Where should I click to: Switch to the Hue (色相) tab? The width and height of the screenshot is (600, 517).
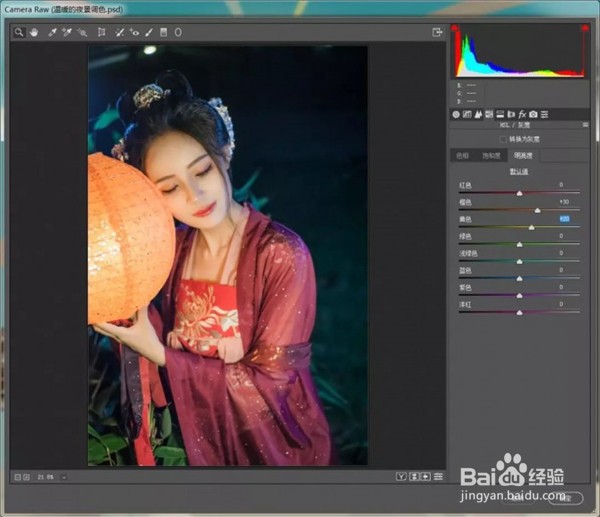coord(462,156)
